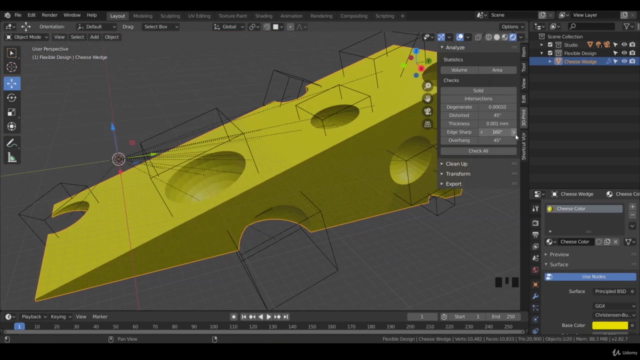Jump to the timeline end frame
This screenshot has width=640, height=360.
tap(286, 317)
